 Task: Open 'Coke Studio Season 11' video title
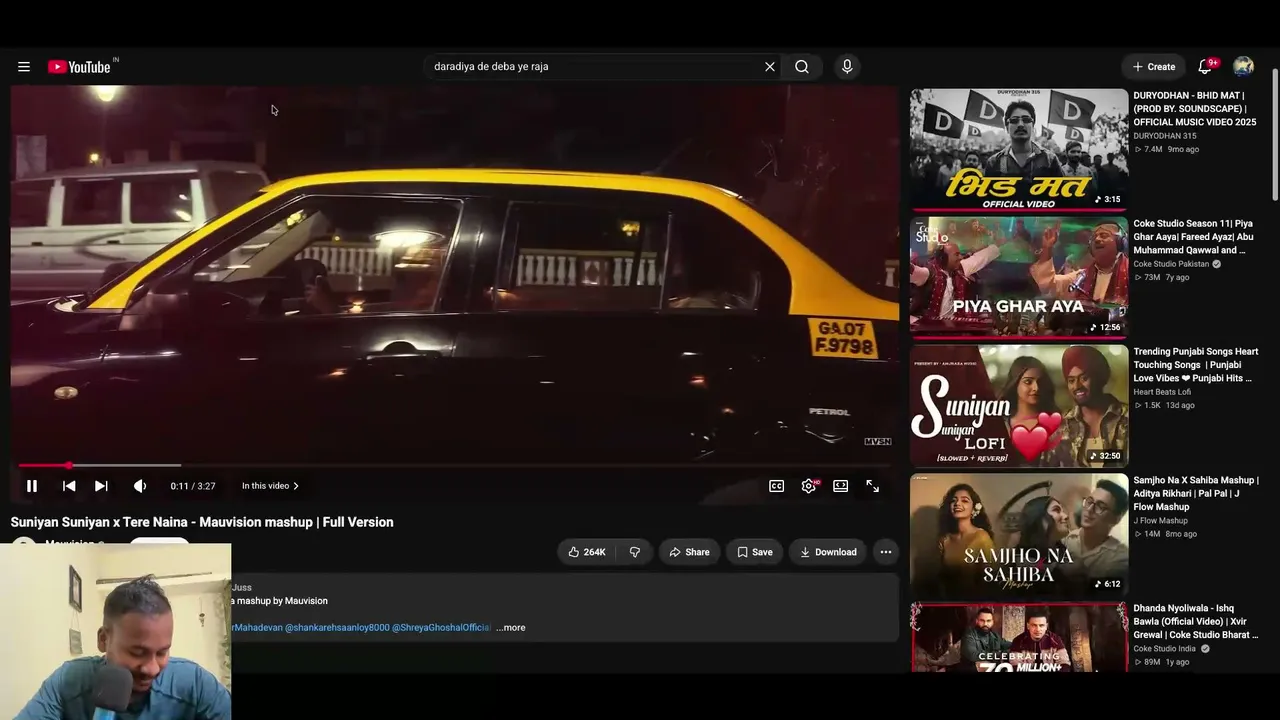[x=1194, y=237]
